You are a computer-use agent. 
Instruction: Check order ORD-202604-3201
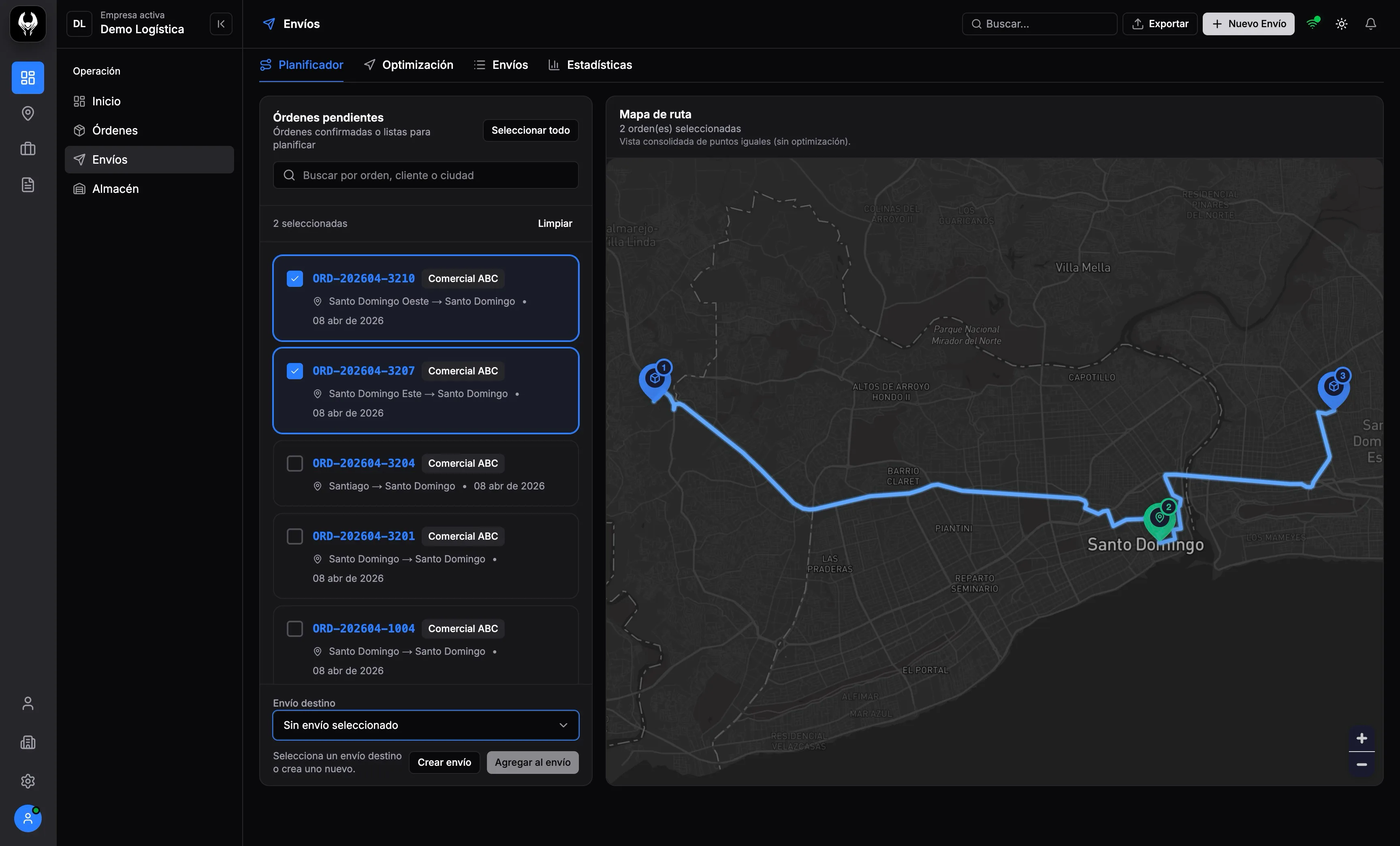coord(295,536)
